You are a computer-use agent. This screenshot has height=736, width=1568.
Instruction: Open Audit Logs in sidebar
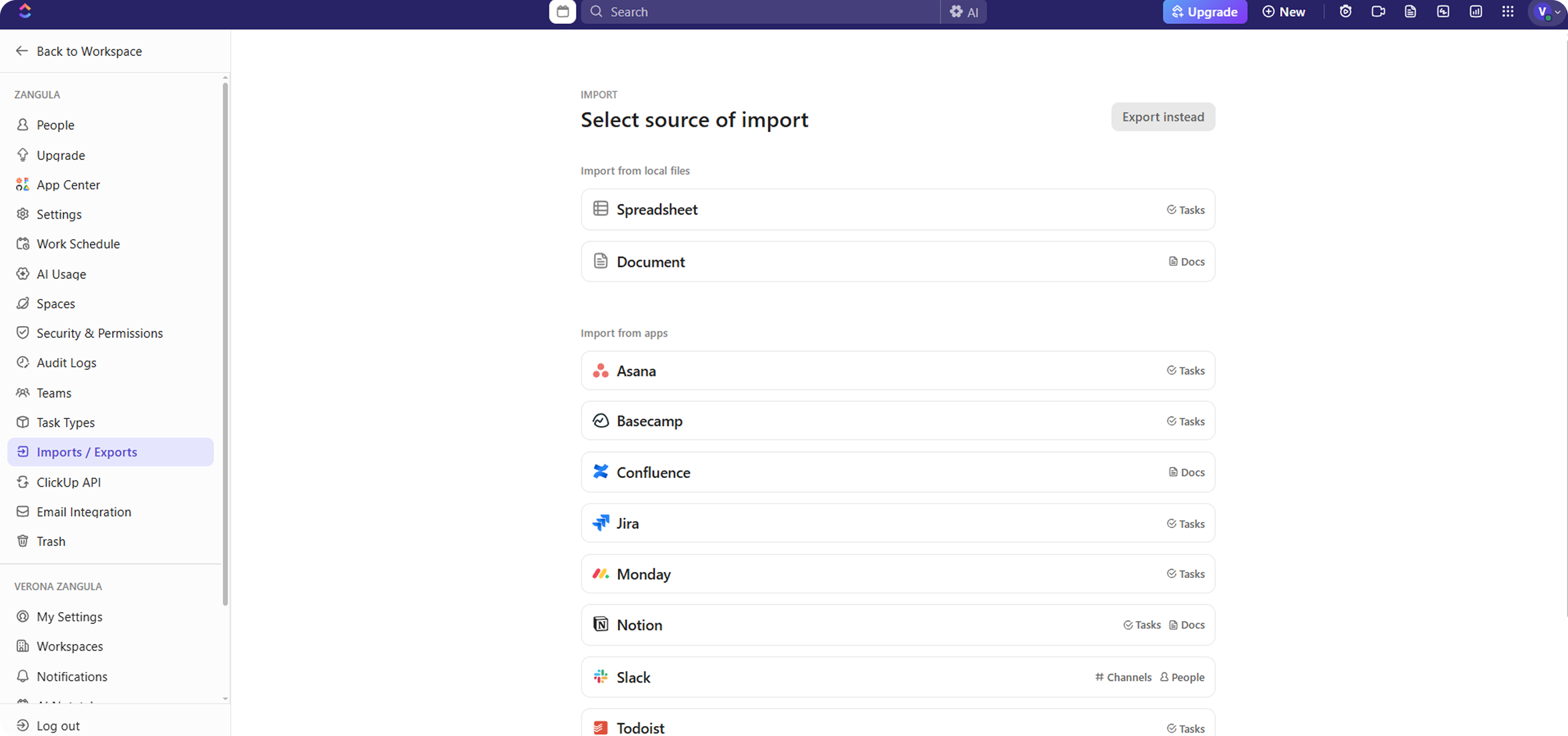pos(111,363)
